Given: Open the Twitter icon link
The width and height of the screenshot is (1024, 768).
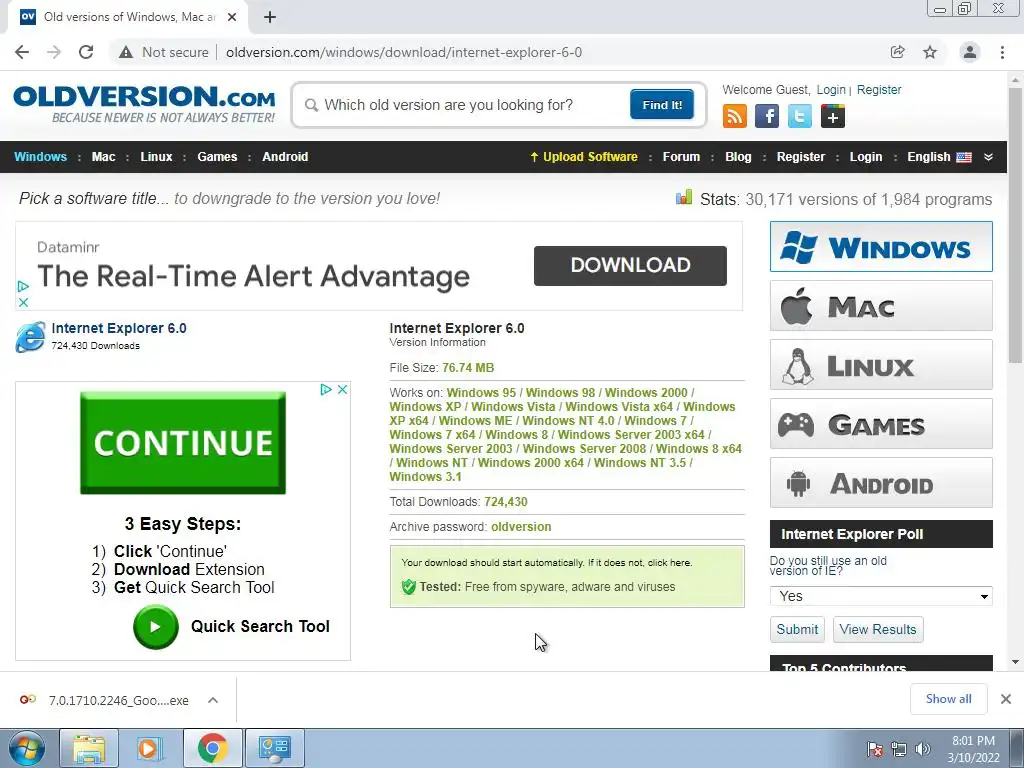Looking at the screenshot, I should click(799, 116).
